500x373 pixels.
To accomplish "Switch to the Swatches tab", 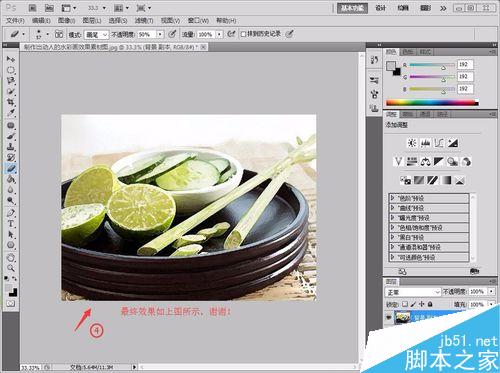I will coord(408,52).
